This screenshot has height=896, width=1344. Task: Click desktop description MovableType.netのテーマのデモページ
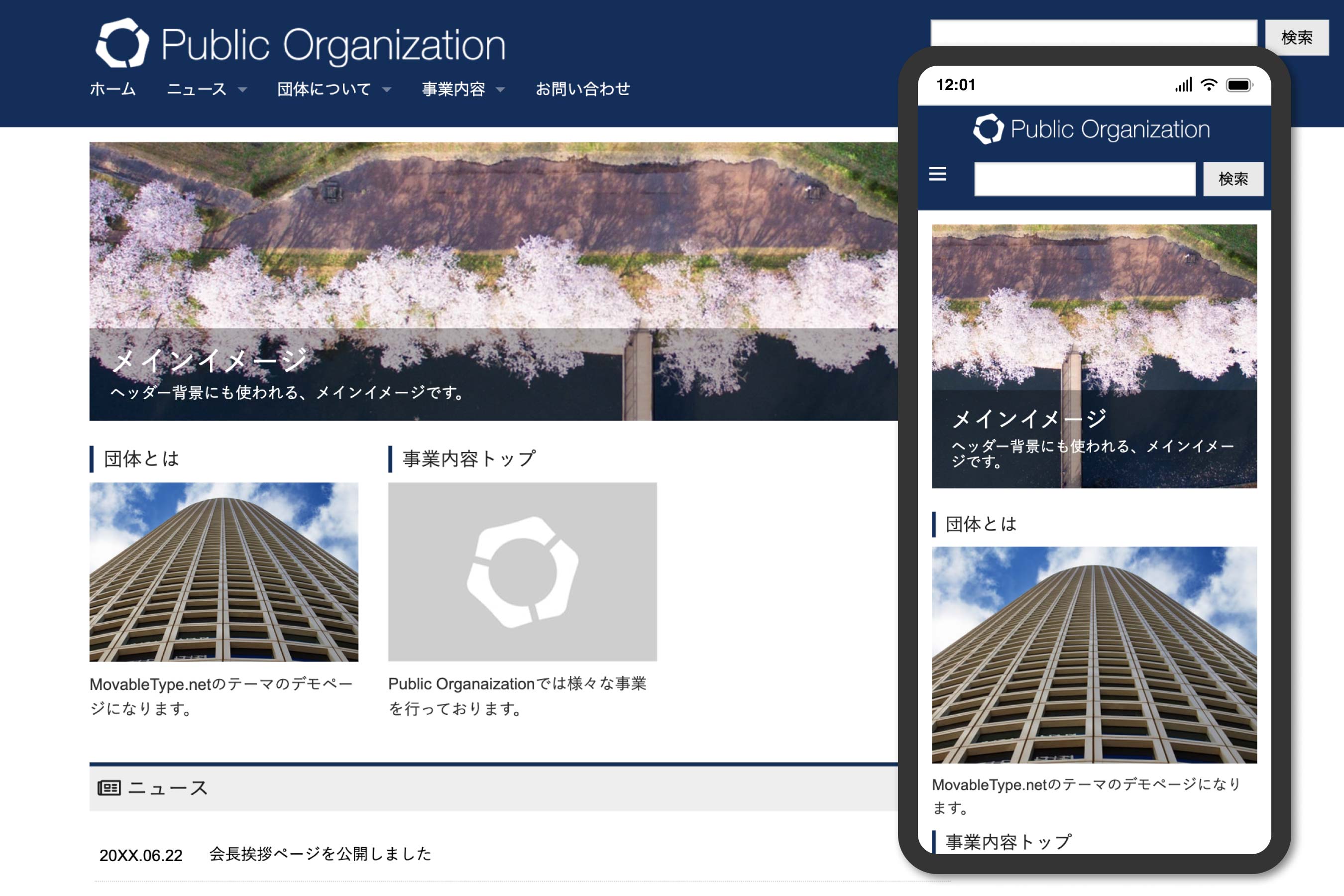(222, 696)
